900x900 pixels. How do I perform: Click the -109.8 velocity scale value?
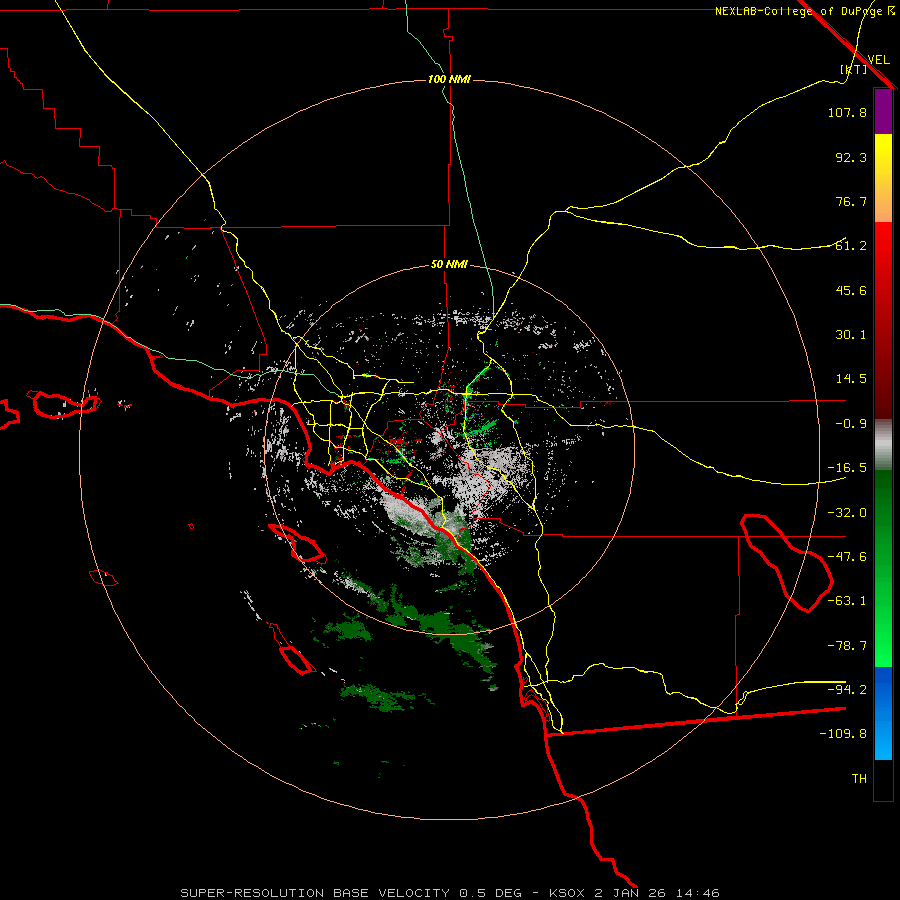point(843,734)
